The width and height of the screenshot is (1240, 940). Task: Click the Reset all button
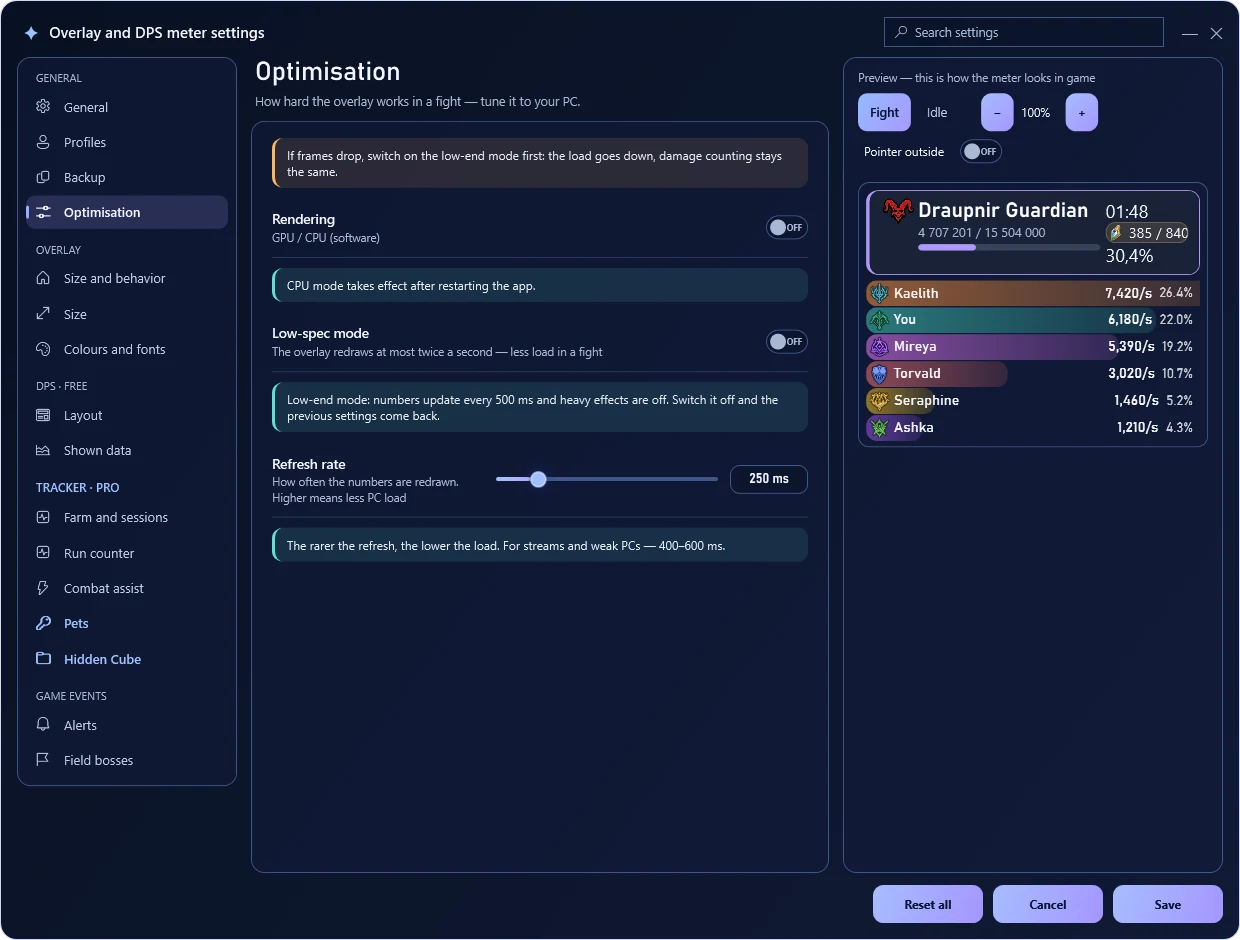click(x=928, y=904)
